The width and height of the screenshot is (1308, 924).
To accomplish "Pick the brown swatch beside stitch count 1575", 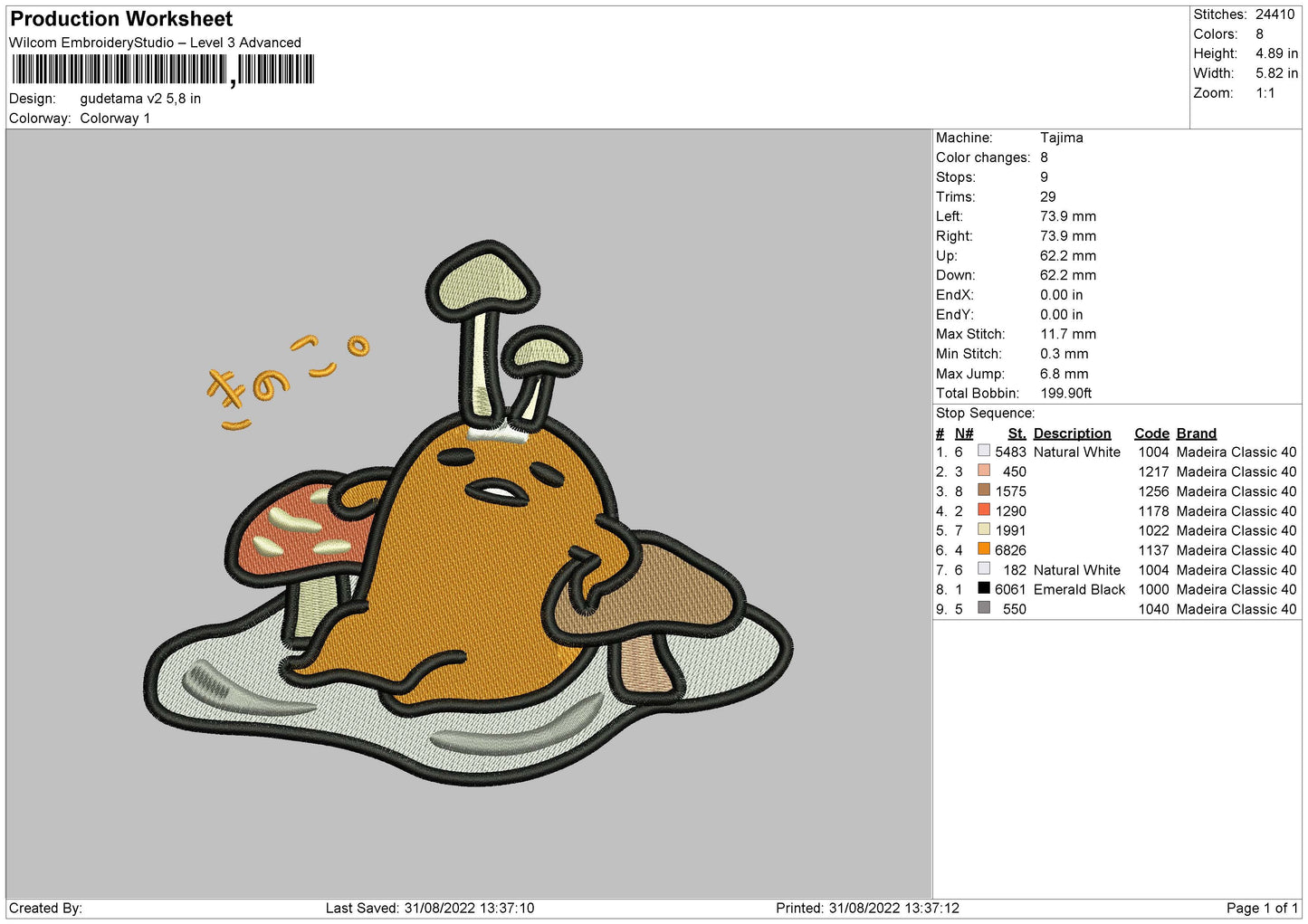I will point(984,491).
